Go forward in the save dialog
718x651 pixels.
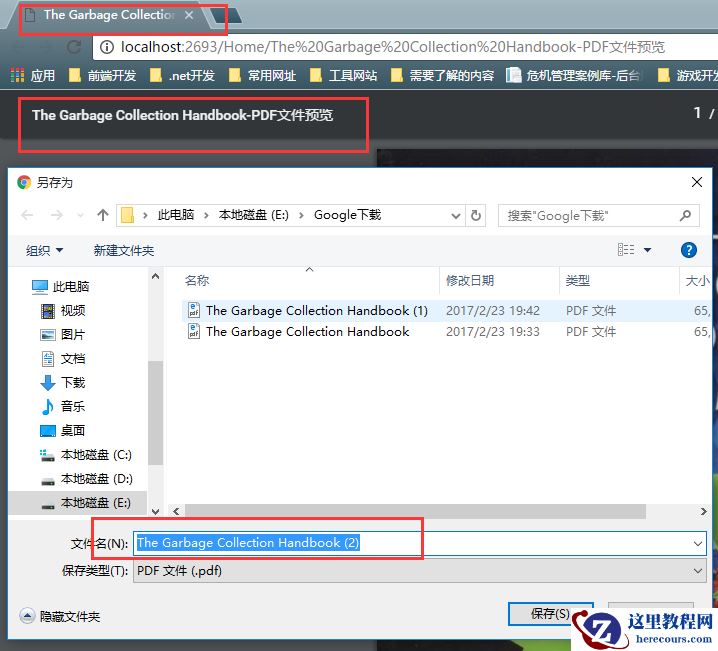click(x=57, y=215)
